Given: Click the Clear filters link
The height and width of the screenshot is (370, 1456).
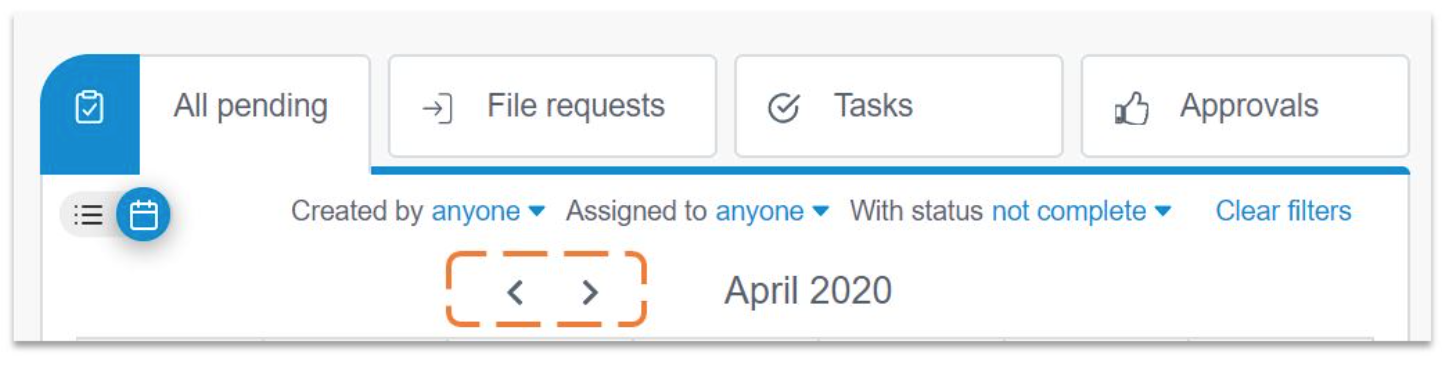Looking at the screenshot, I should click(x=1283, y=212).
